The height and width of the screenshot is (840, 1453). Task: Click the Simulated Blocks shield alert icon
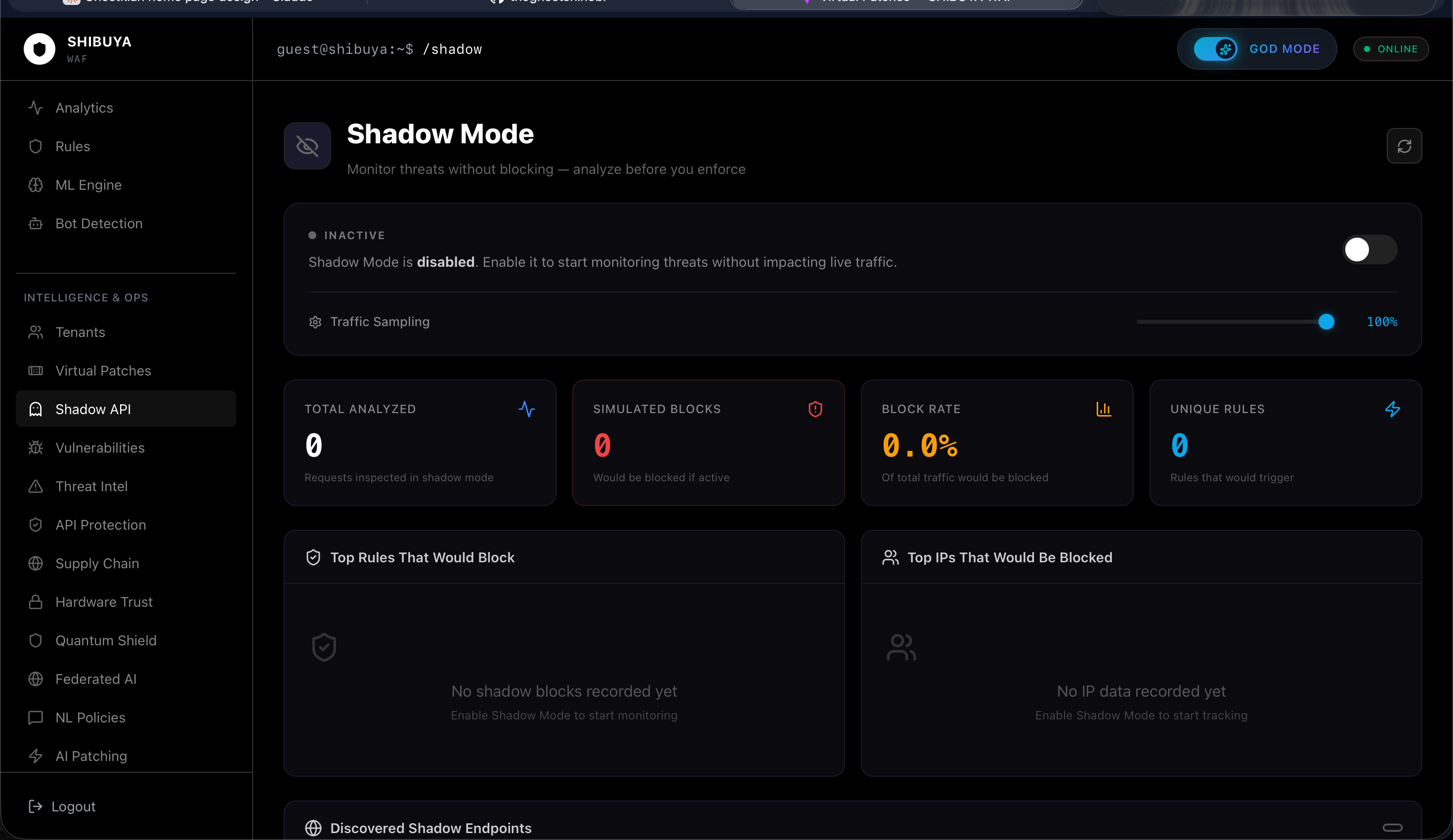pos(814,409)
